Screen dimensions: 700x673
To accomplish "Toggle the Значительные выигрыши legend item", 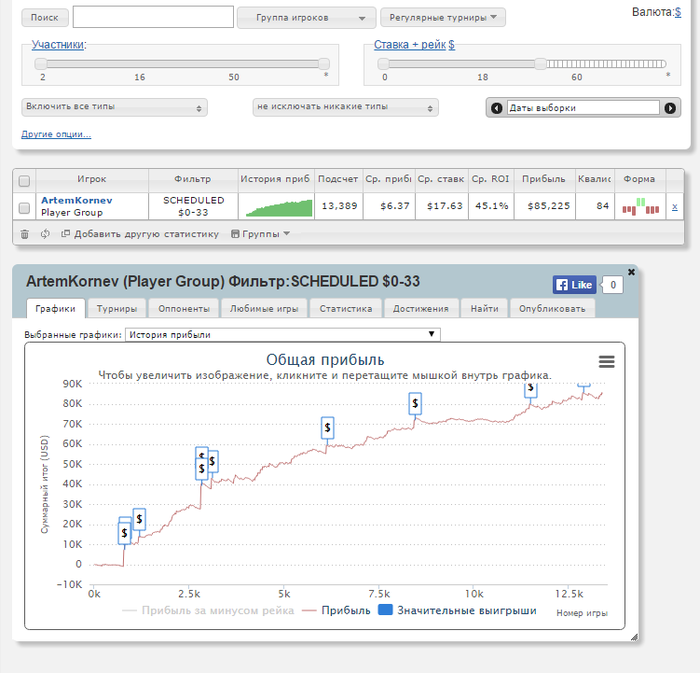I will pos(457,611).
